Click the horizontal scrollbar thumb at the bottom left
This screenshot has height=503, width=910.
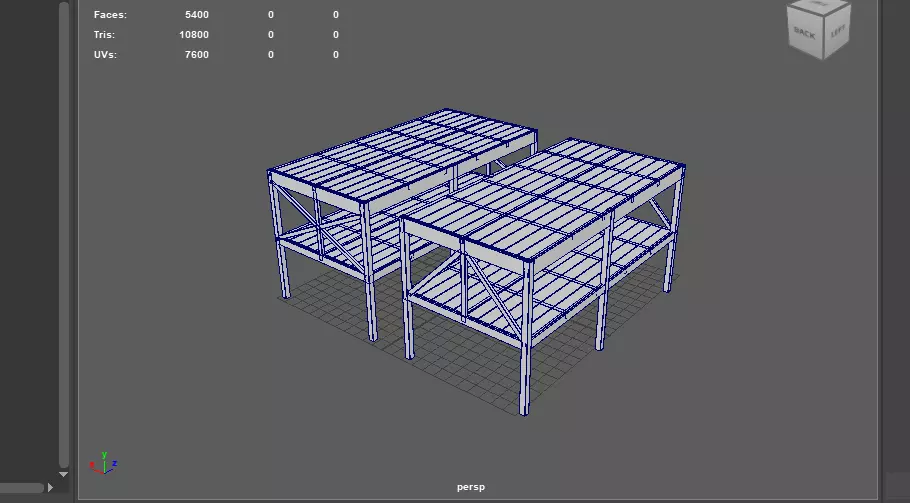point(21,488)
